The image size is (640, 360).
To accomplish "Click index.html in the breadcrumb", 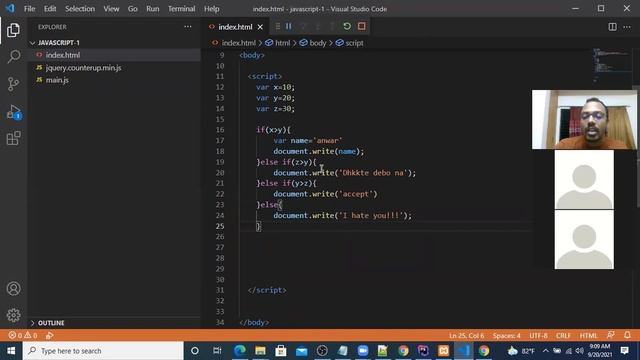I will click(238, 43).
